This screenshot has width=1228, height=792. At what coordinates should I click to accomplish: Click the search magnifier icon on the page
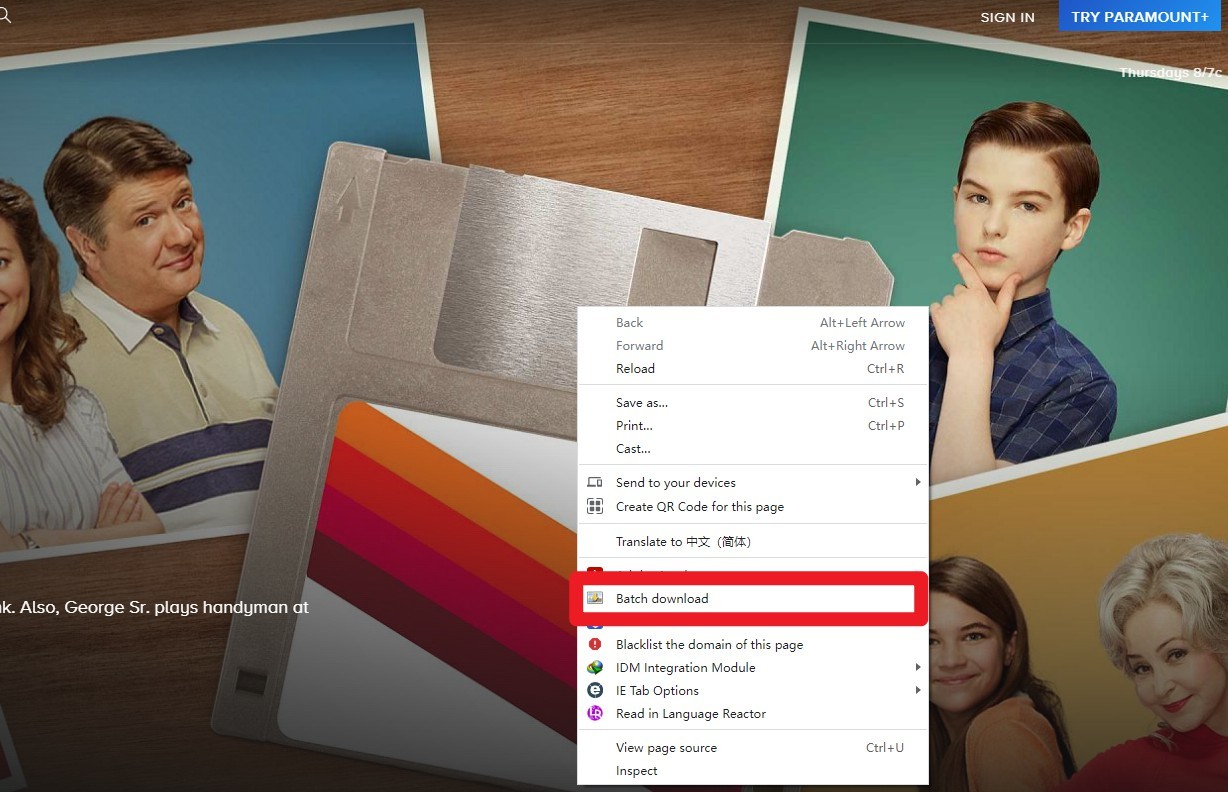[x=4, y=15]
